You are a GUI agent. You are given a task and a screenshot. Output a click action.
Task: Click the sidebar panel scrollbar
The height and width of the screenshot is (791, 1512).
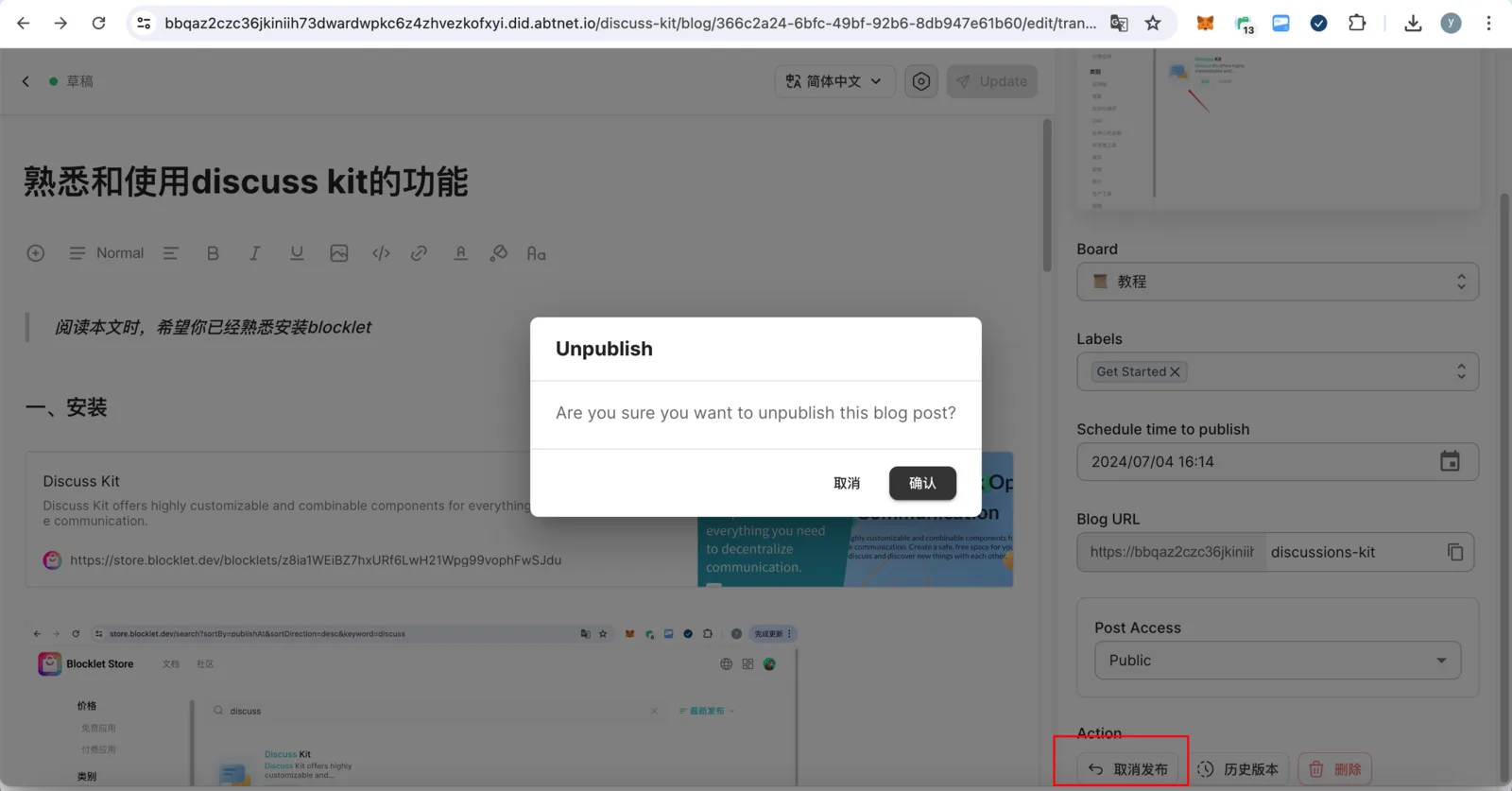coord(1503,487)
